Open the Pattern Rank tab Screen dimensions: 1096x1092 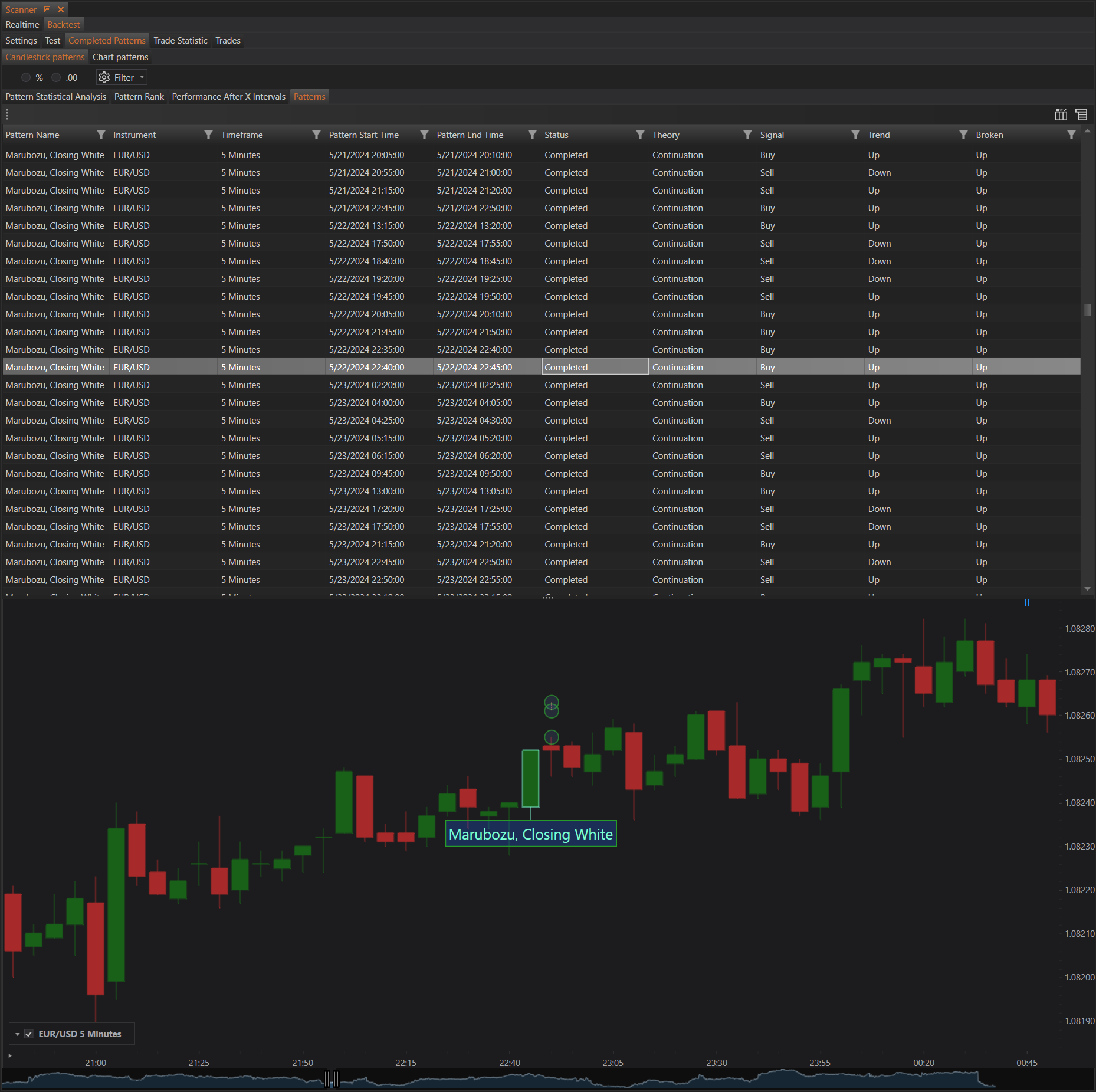click(139, 97)
